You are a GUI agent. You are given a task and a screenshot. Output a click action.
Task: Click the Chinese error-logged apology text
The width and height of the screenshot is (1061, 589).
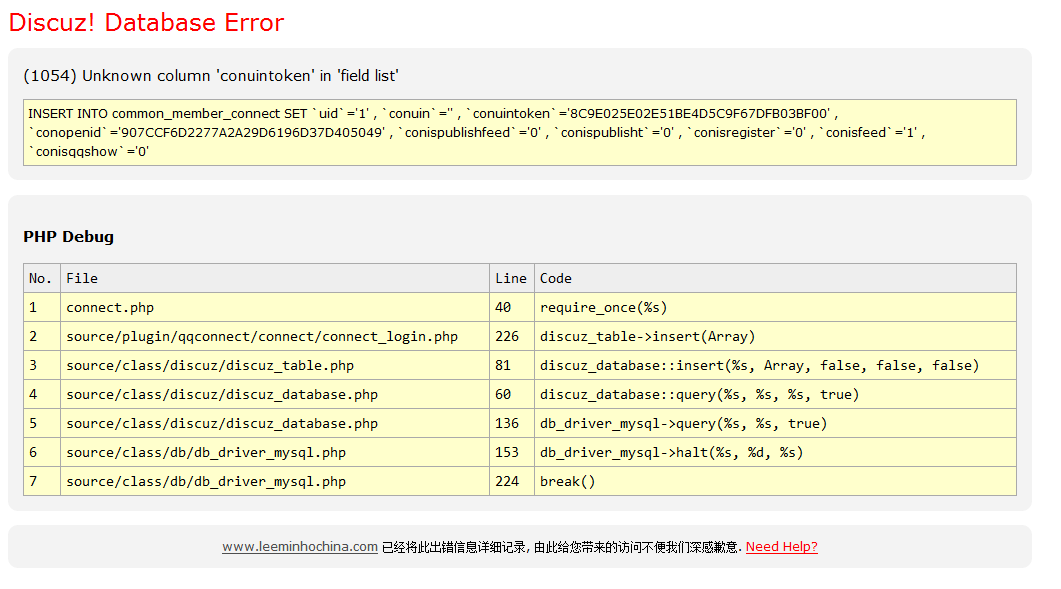point(562,547)
